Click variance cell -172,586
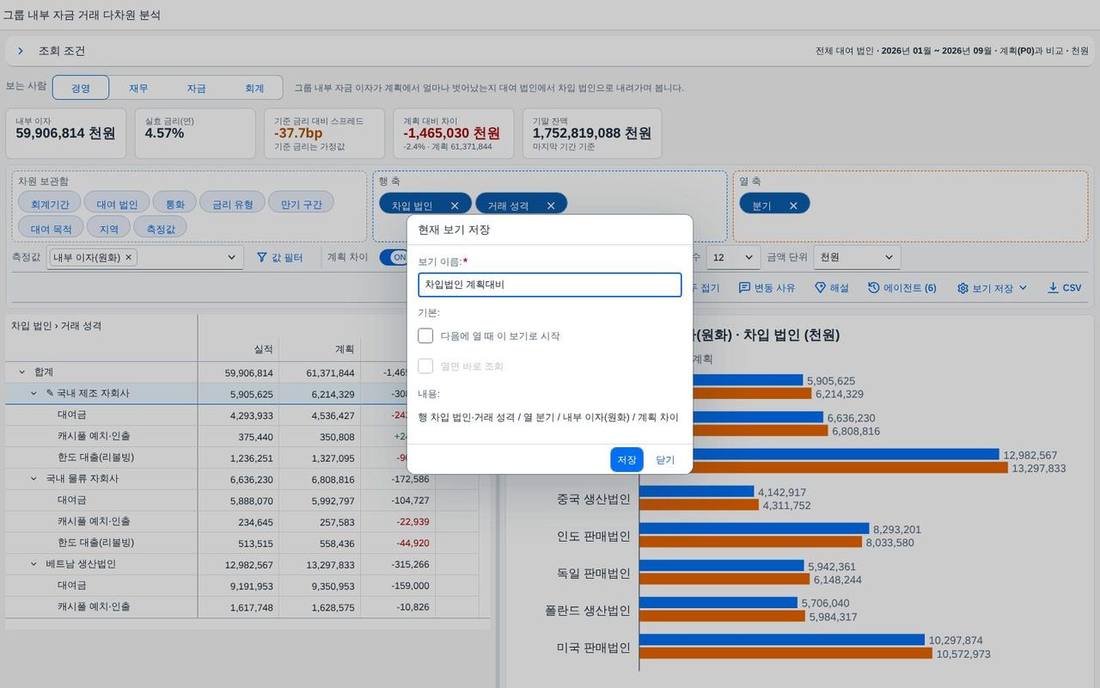 410,479
